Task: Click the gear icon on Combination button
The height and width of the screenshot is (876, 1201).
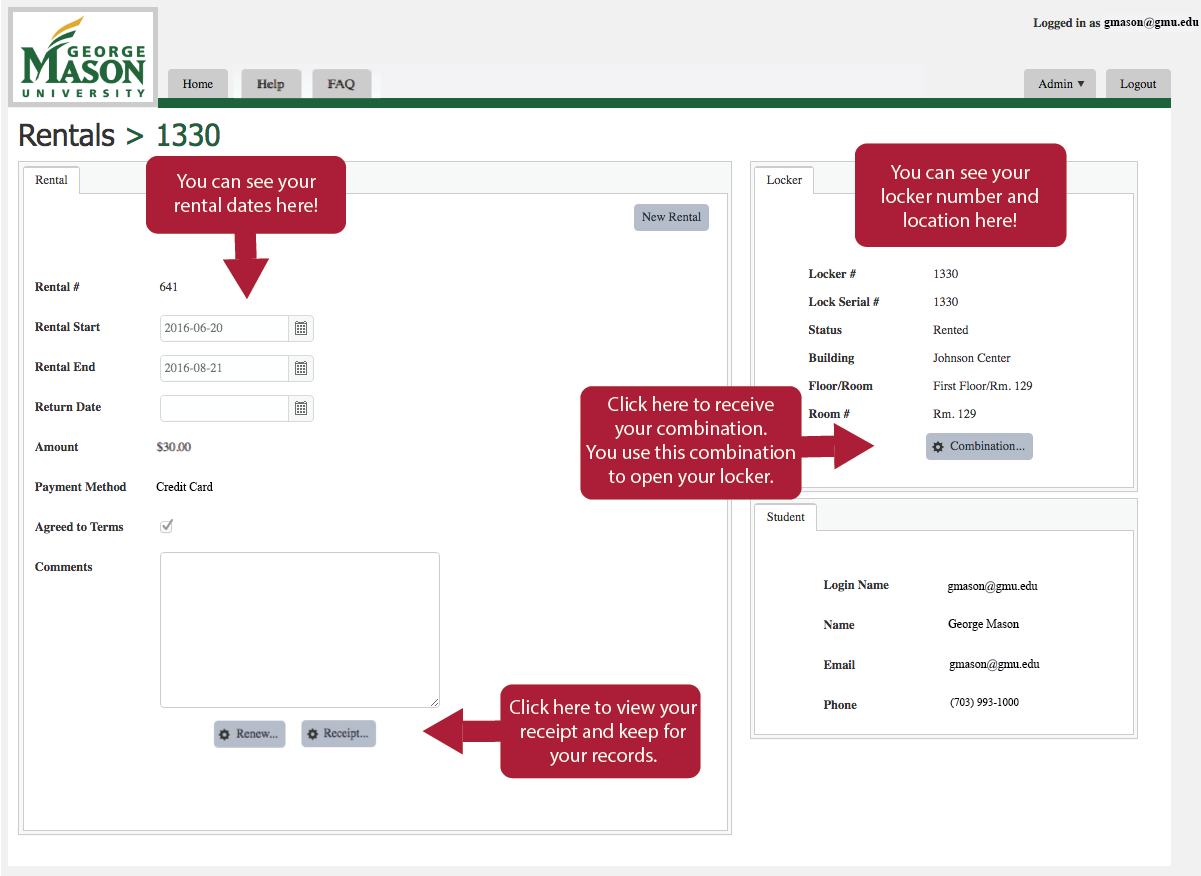Action: coord(938,447)
